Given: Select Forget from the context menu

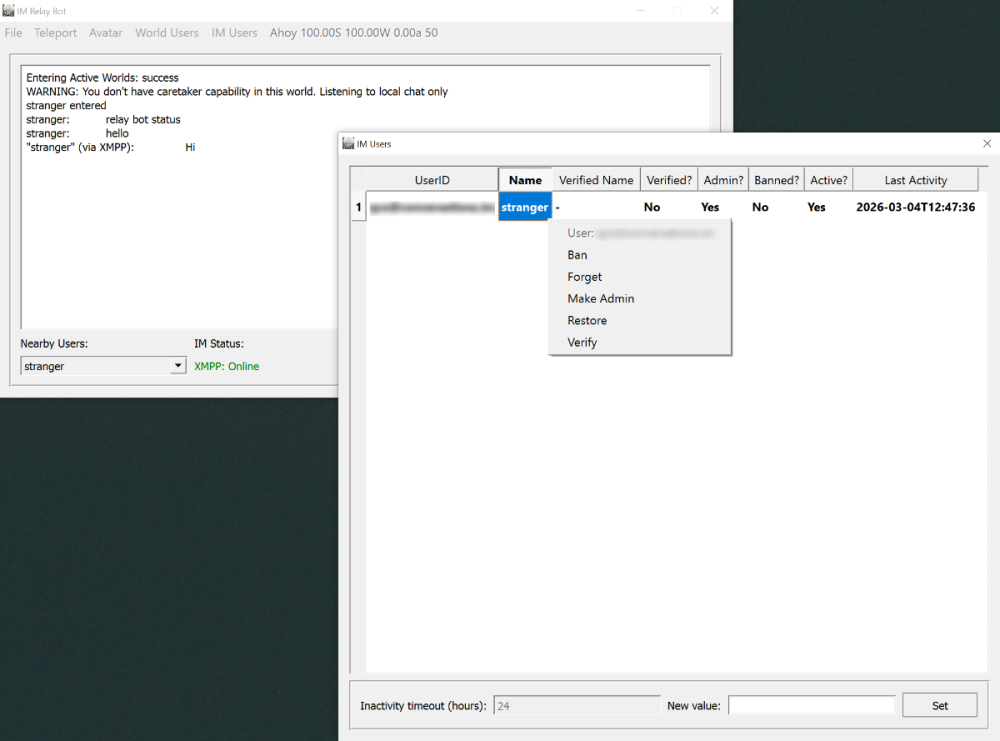Looking at the screenshot, I should [583, 276].
